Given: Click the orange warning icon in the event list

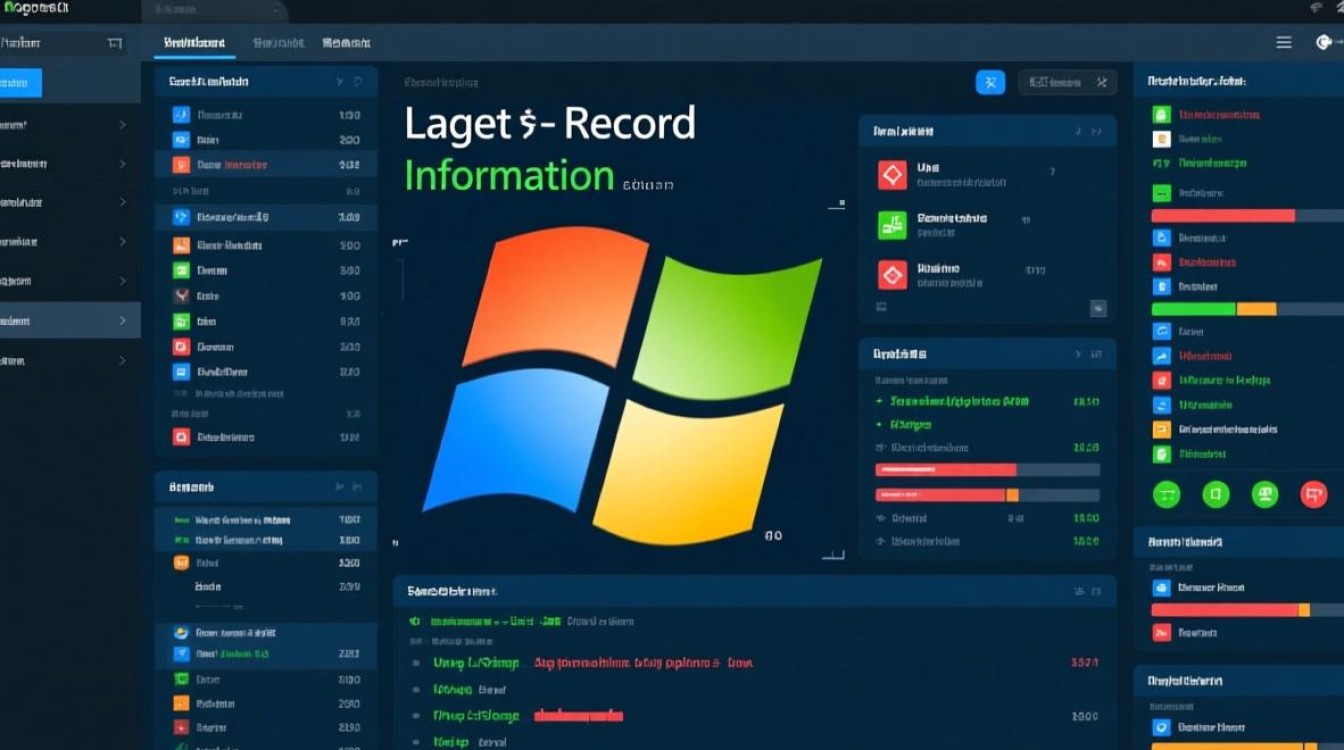Looking at the screenshot, I should pos(184,243).
